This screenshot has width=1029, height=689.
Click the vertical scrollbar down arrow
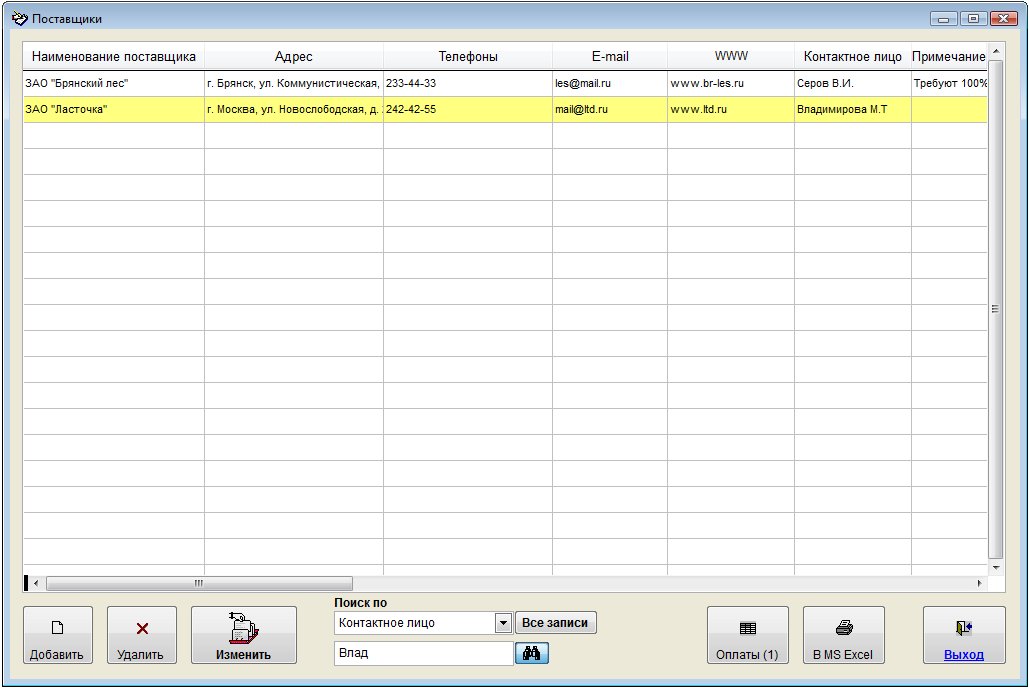coord(996,568)
